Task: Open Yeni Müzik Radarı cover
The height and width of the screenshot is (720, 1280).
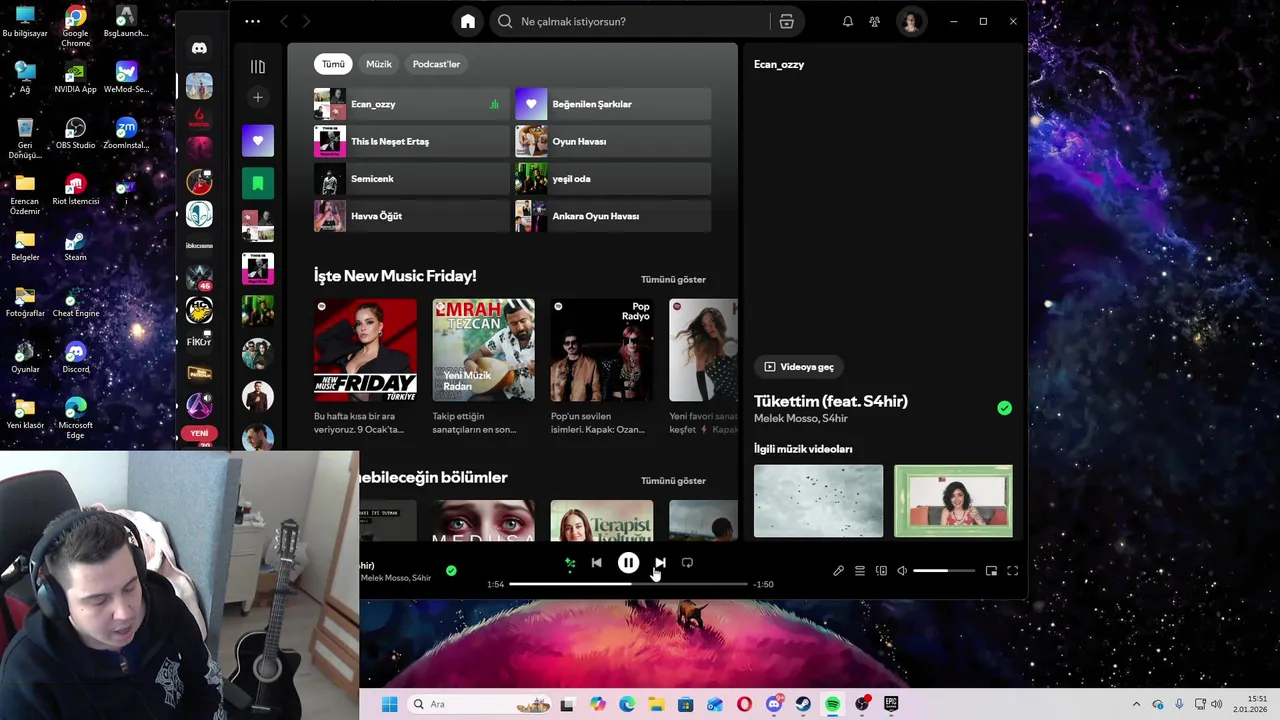Action: point(483,350)
